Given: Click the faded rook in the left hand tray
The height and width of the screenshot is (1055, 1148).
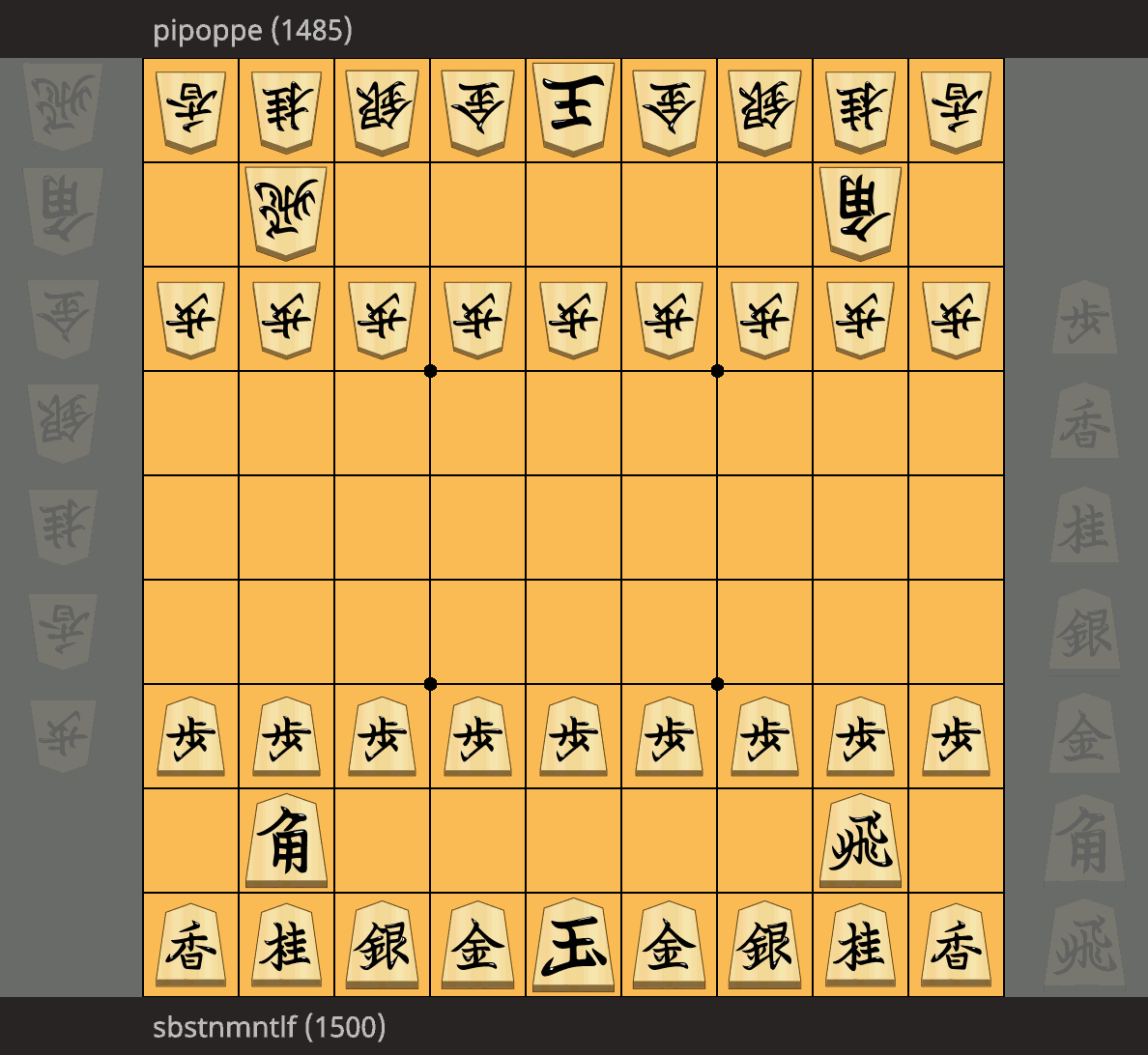Looking at the screenshot, I should pyautogui.click(x=64, y=107).
